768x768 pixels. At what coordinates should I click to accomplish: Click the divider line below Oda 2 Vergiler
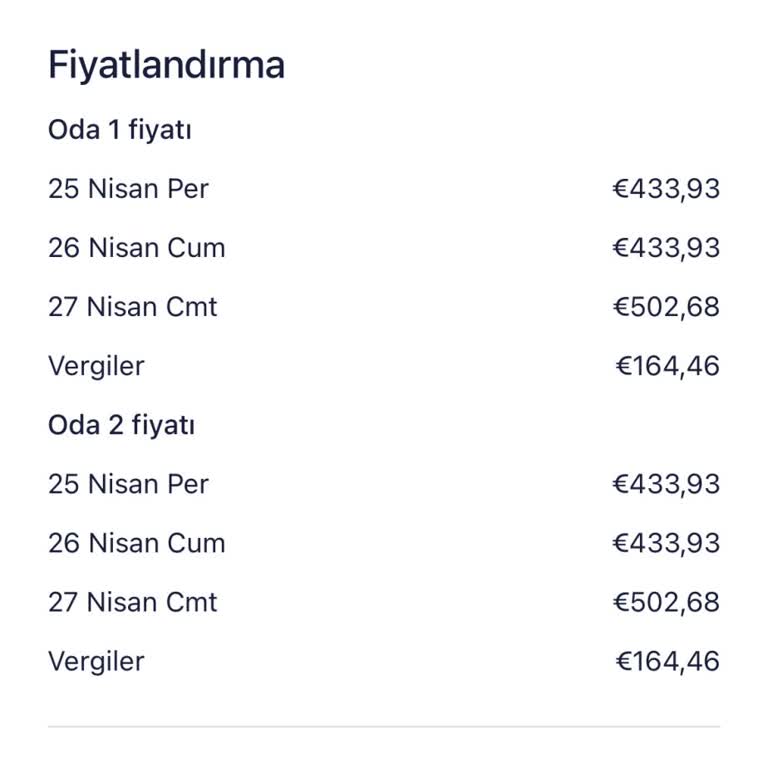click(x=384, y=726)
